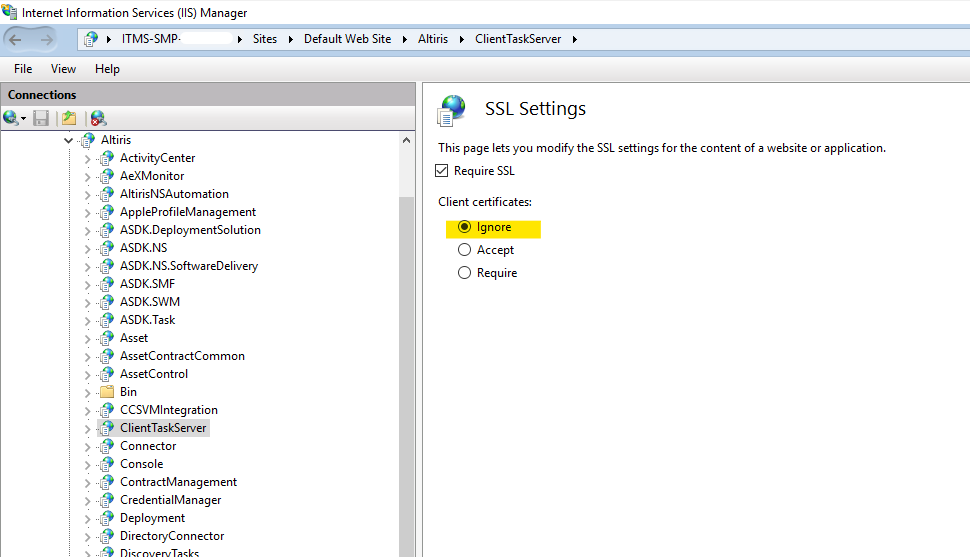Click the Delete Connection icon with red X
This screenshot has height=557, width=970.
pyautogui.click(x=98, y=118)
